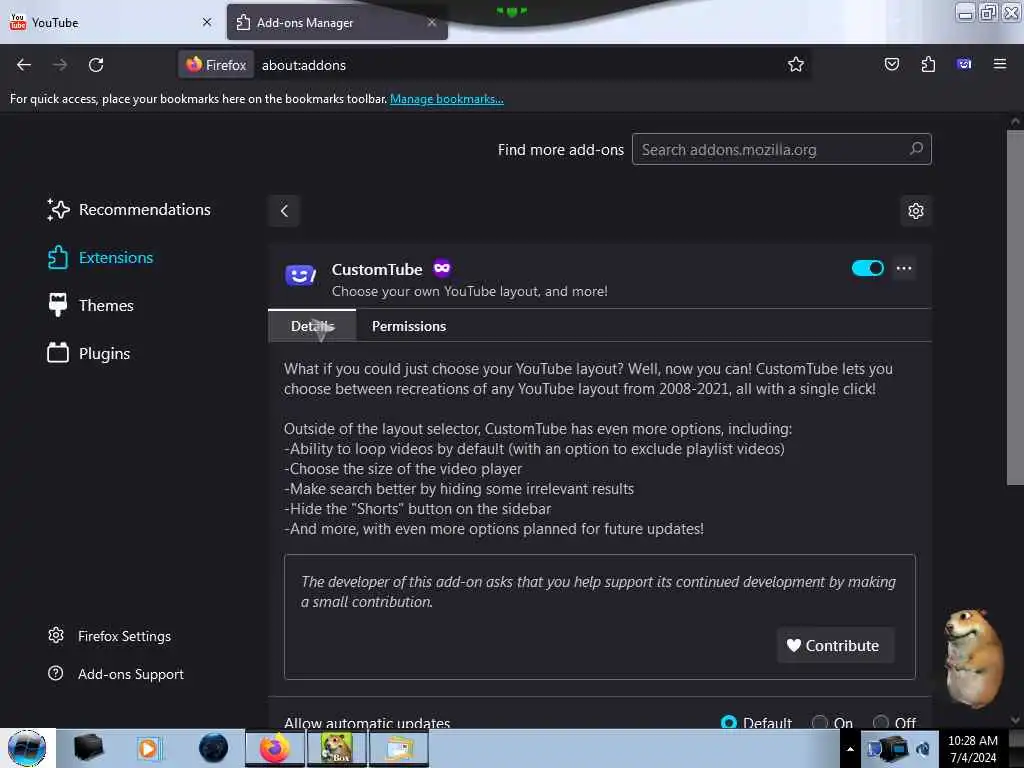The width and height of the screenshot is (1024, 768).
Task: Open the Pocket save icon in the toolbar
Action: tap(891, 65)
